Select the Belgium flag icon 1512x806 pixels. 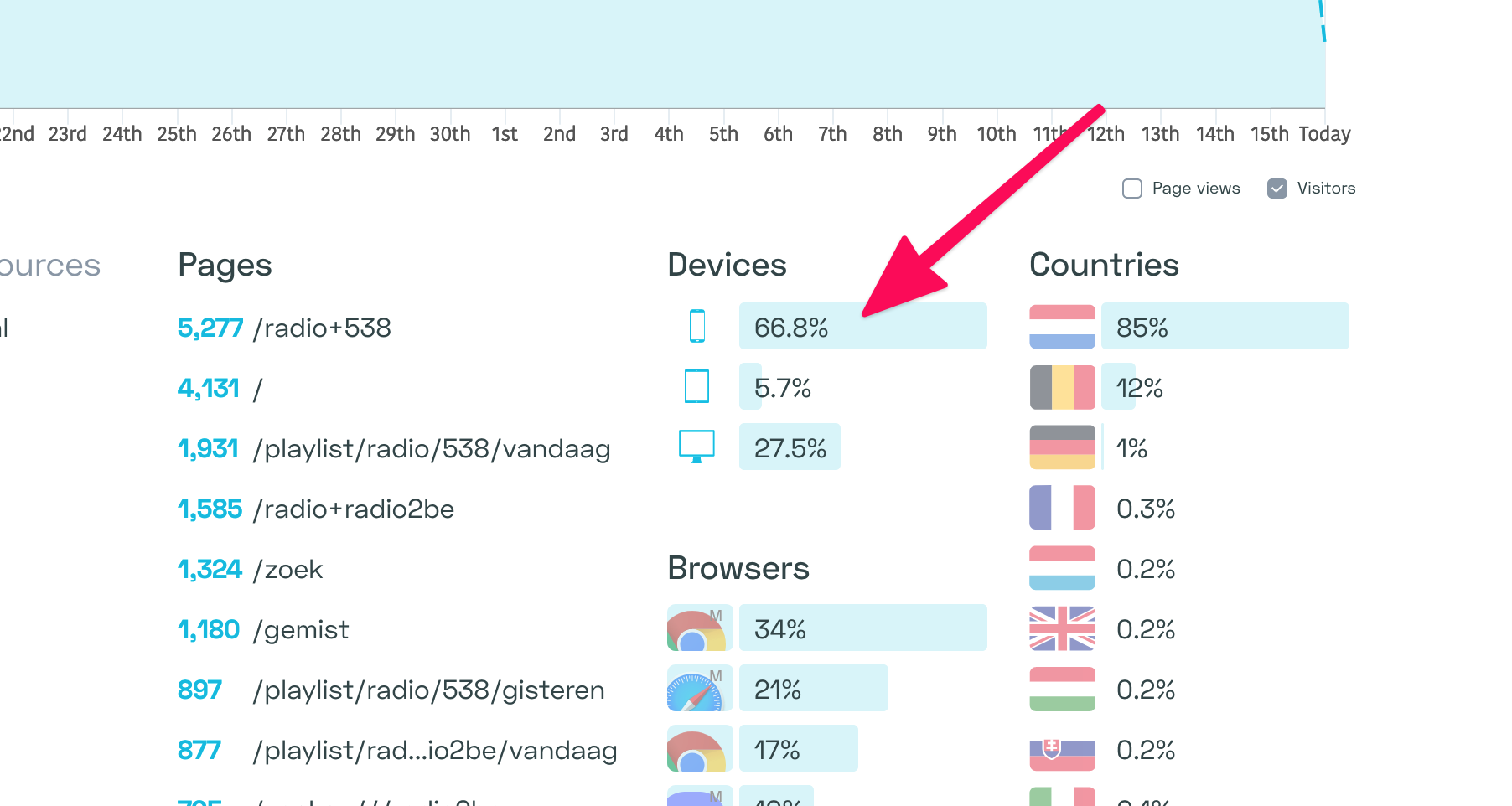[x=1061, y=386]
